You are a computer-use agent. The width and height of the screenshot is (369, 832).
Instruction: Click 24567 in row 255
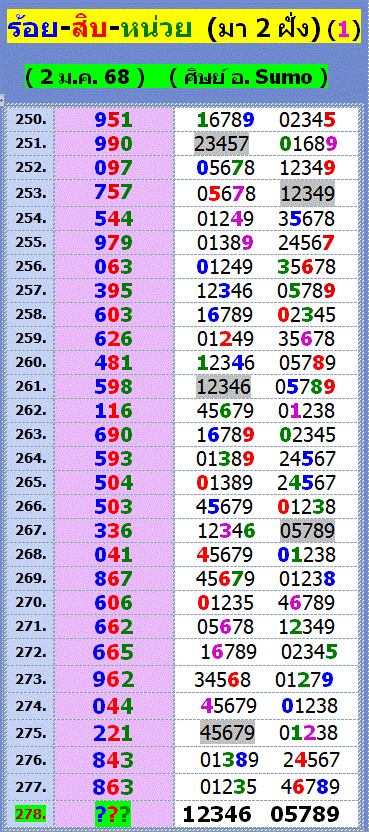(x=307, y=243)
